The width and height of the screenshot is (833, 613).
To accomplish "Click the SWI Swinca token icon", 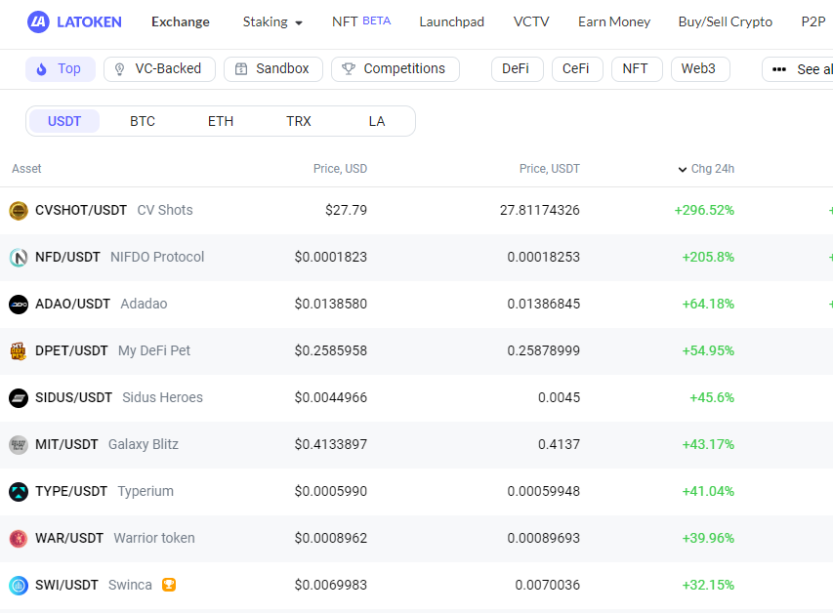I will coord(19,585).
